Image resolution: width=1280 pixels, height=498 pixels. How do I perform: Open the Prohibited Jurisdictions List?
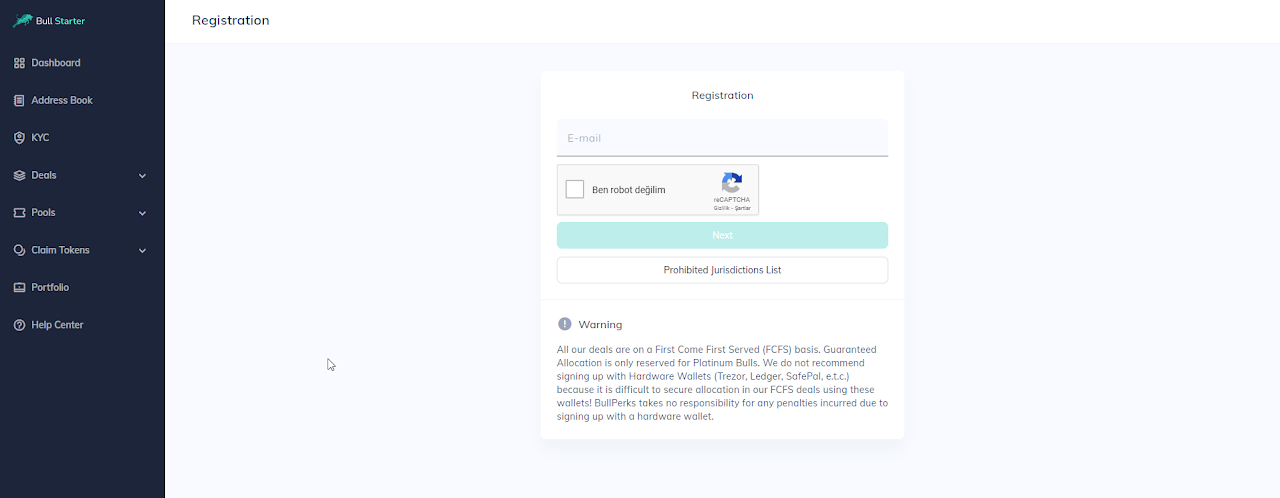point(722,270)
